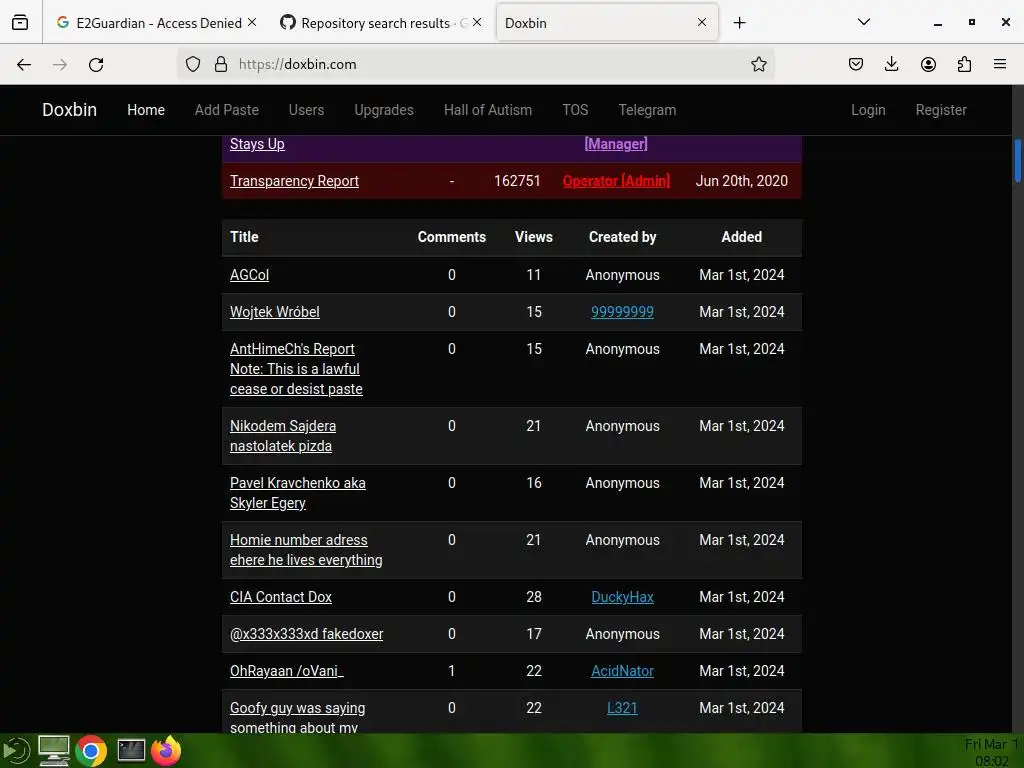1024x768 pixels.
Task: Open a new tab with plus icon
Action: (x=739, y=23)
